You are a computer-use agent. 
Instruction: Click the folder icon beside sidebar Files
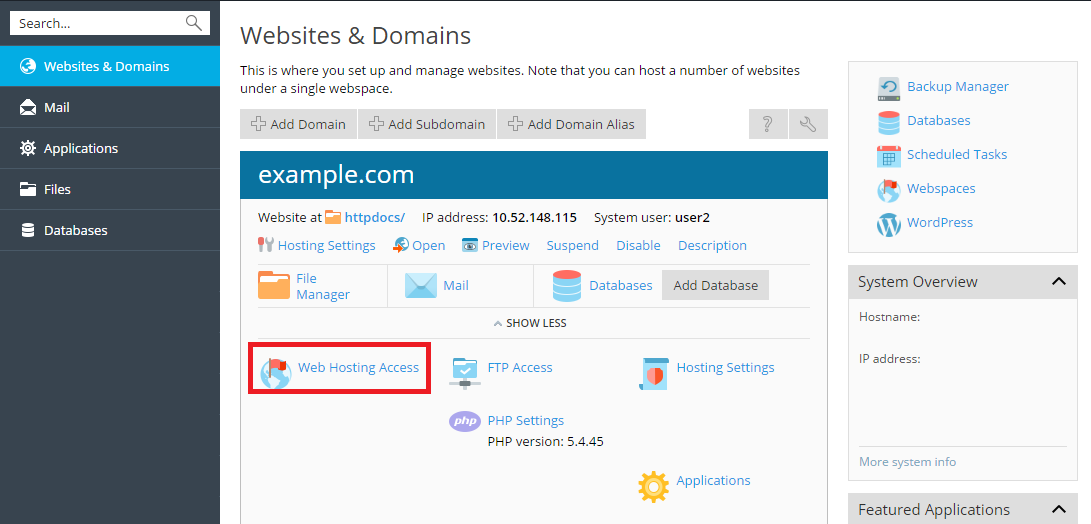tap(28, 189)
